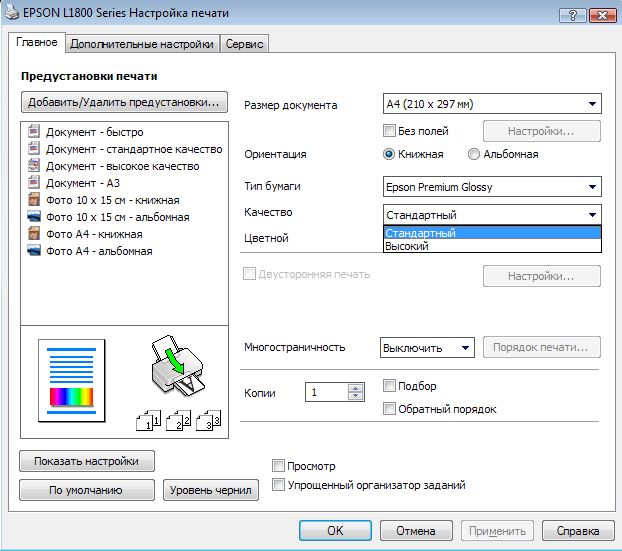Viewport: 622px width, 551px height.
Task: Select preset Фото A4 - альбомная
Action: tap(99, 251)
